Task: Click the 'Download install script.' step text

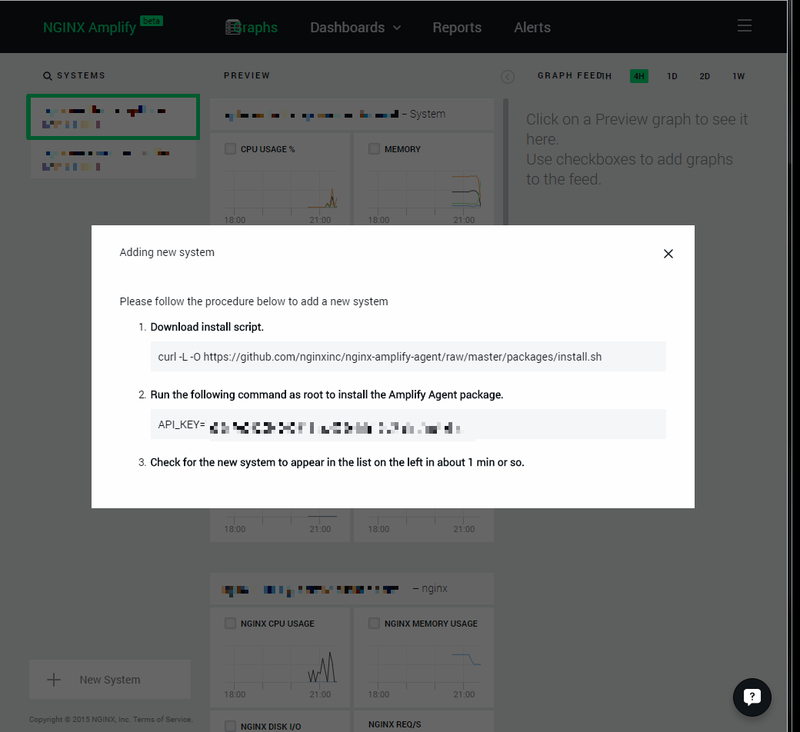Action: tap(207, 327)
